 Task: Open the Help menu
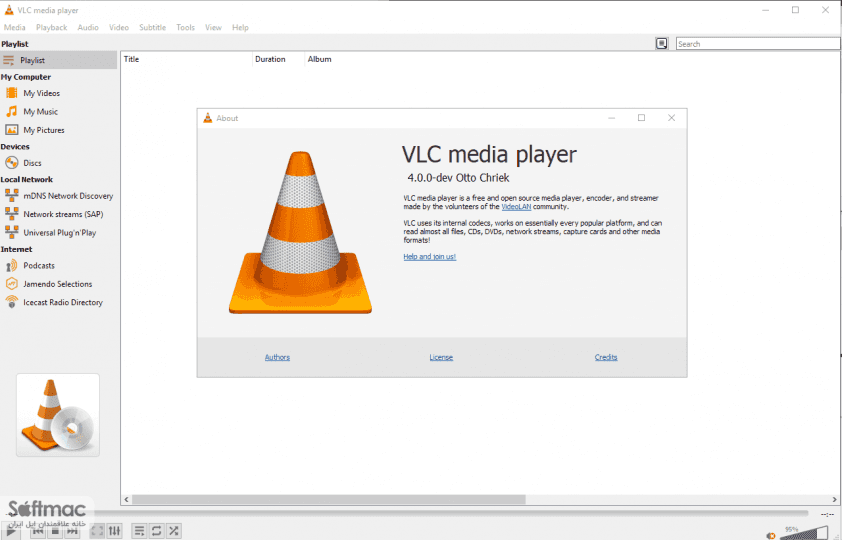click(240, 27)
